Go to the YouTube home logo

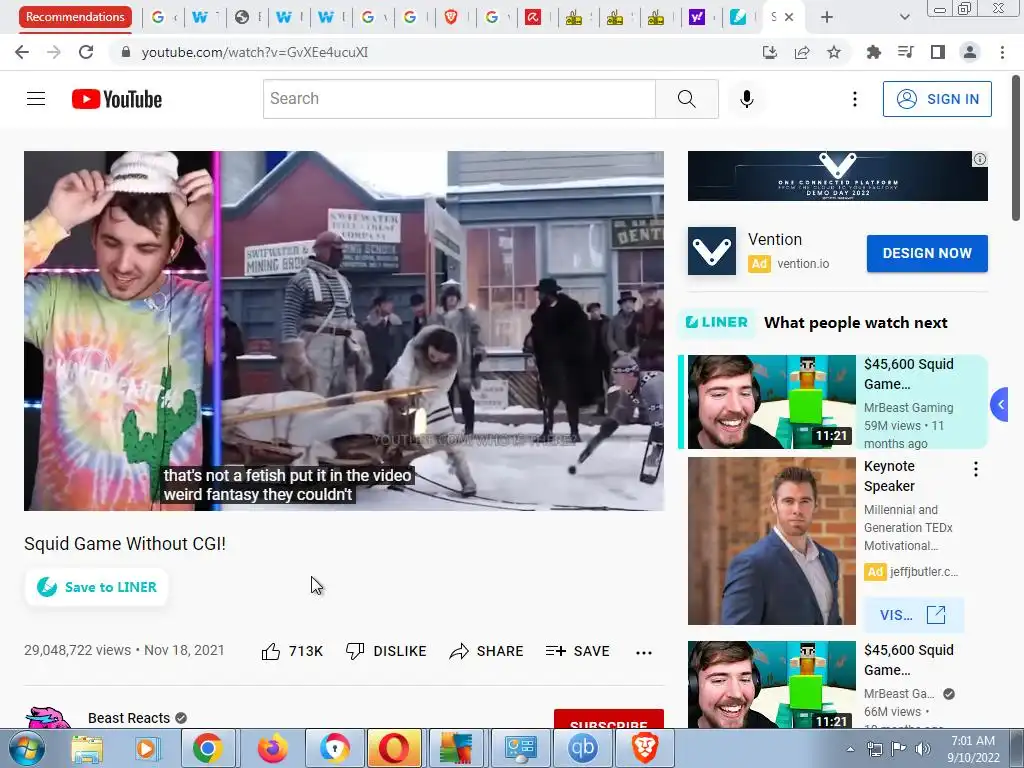click(x=117, y=99)
